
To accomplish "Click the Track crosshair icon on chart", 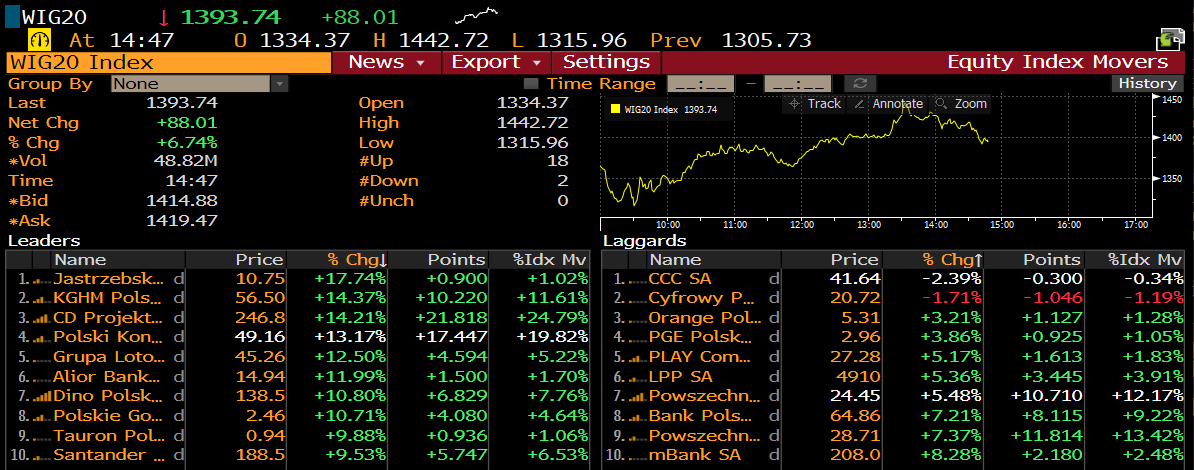I will 795,104.
